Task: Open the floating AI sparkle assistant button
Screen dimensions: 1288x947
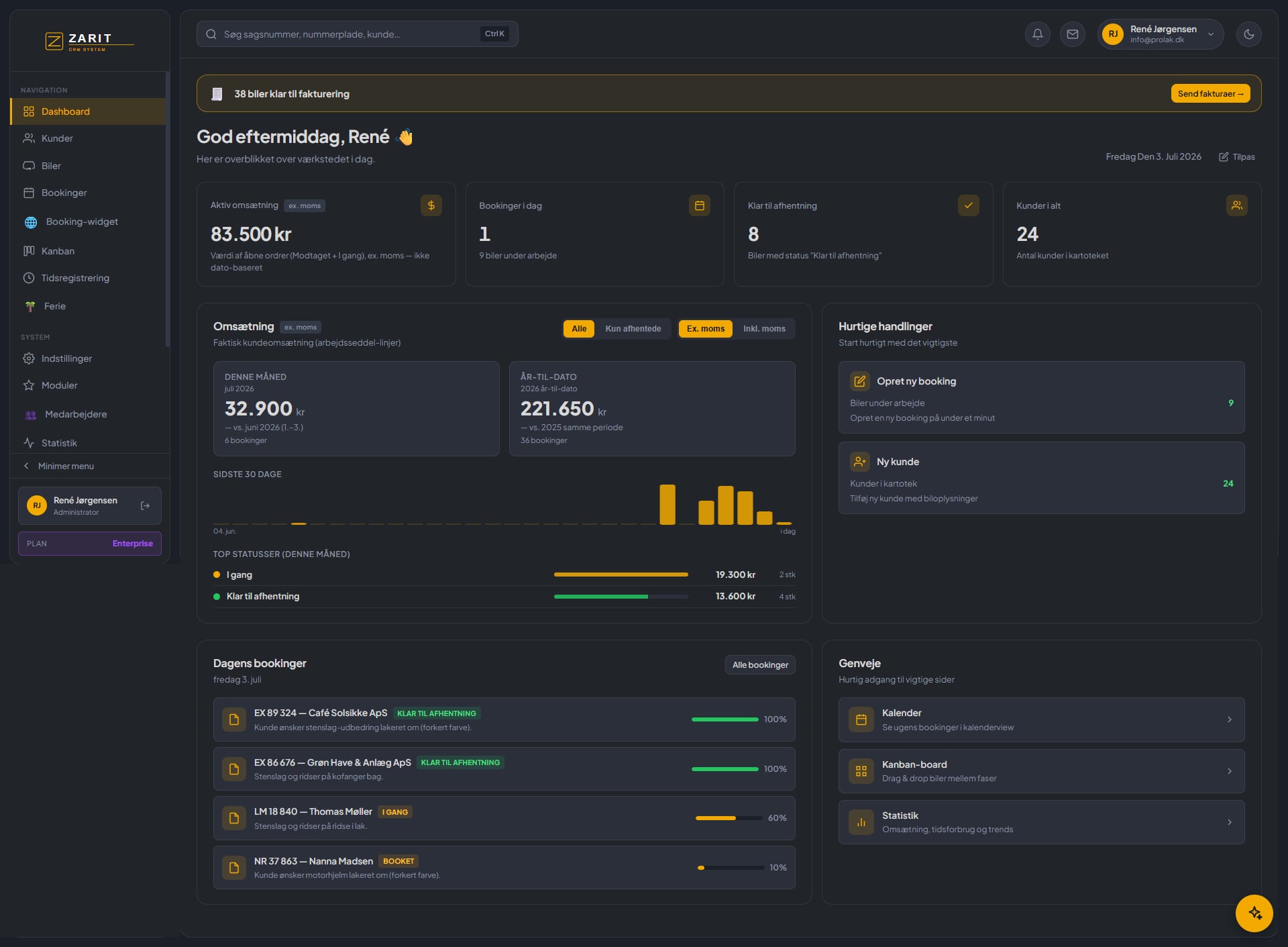Action: [1254, 913]
